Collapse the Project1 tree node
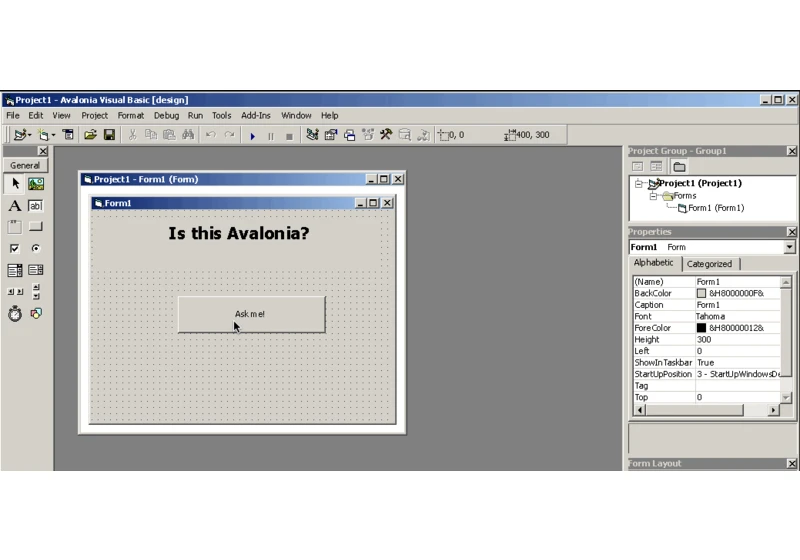The image size is (800, 560). (638, 184)
